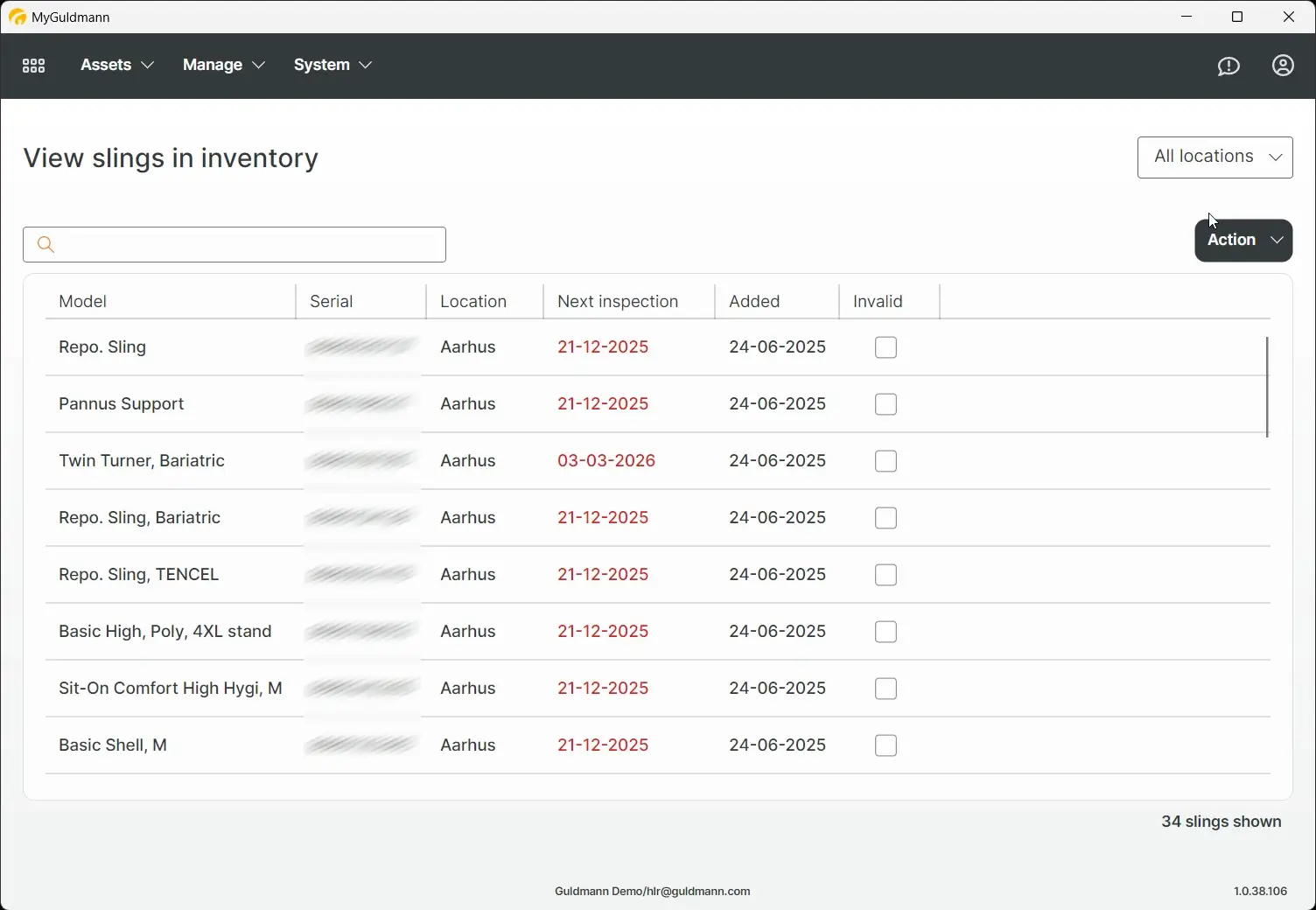Screen dimensions: 1316x910
Task: Mark Pannus Support as invalid
Action: coord(885,404)
